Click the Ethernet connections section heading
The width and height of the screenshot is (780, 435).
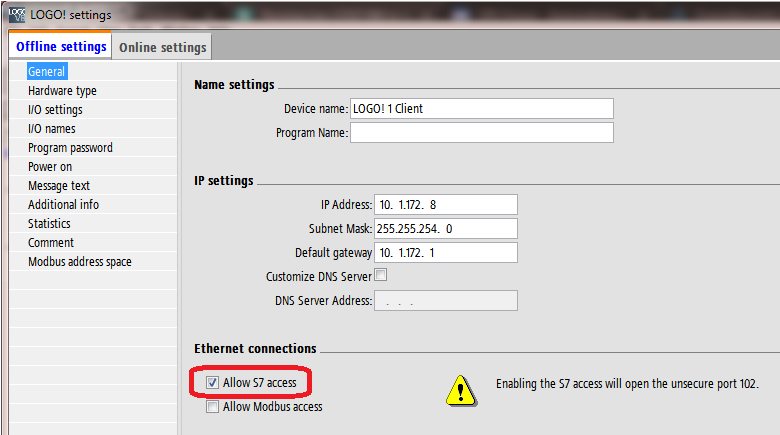[255, 348]
